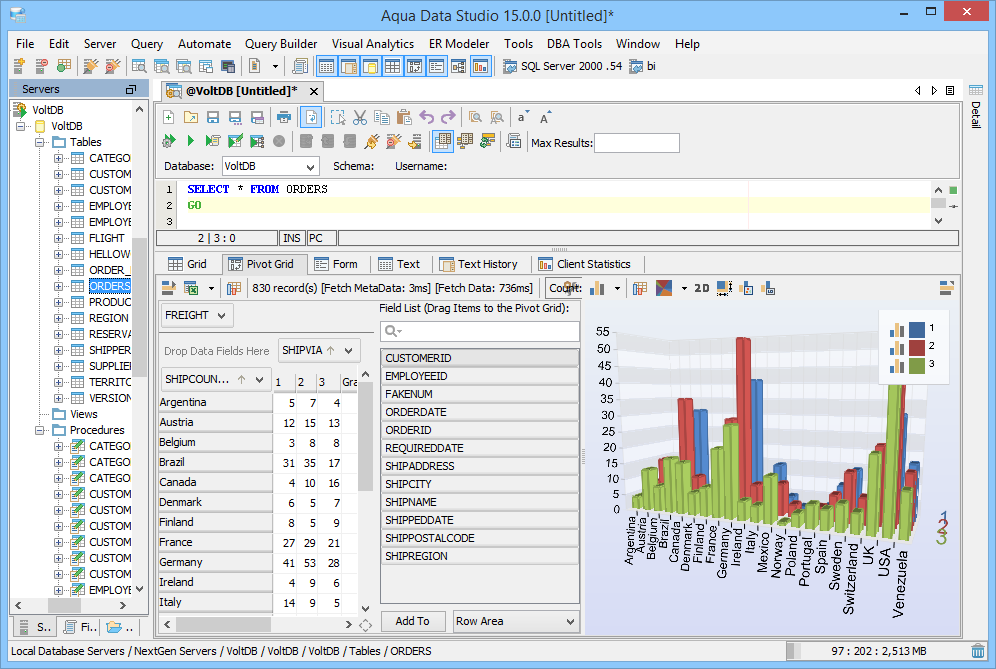Collapse the Tables folder in server tree

(x=39, y=142)
